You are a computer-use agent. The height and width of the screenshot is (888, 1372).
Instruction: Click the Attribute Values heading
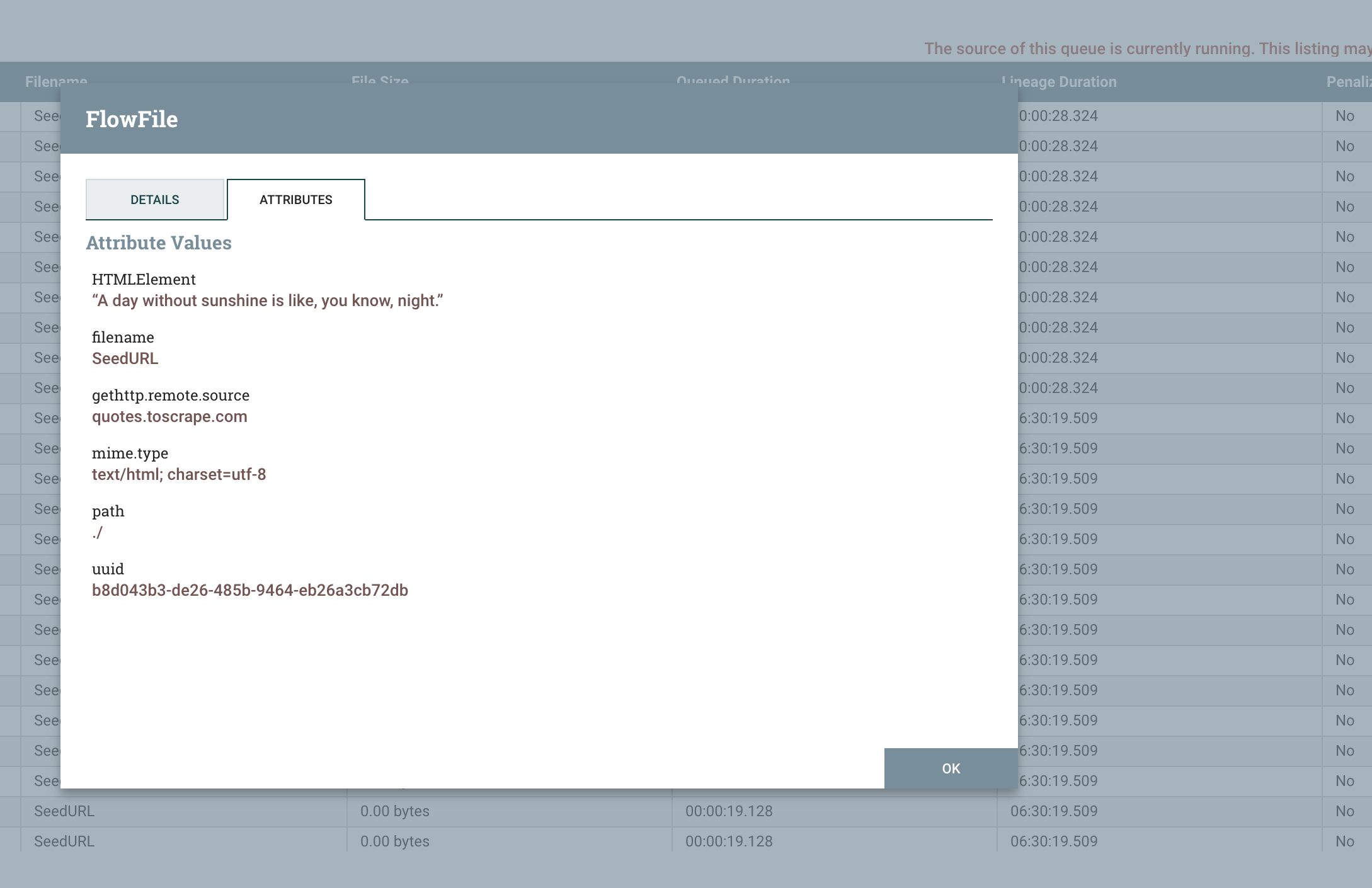(159, 243)
